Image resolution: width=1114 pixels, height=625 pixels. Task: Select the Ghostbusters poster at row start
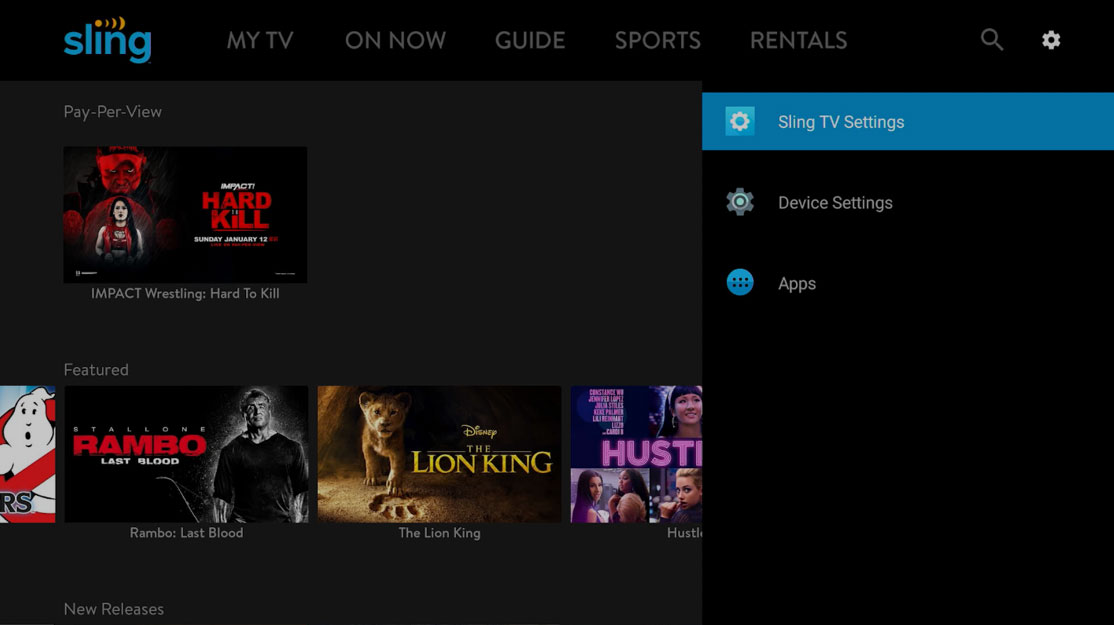[28, 454]
